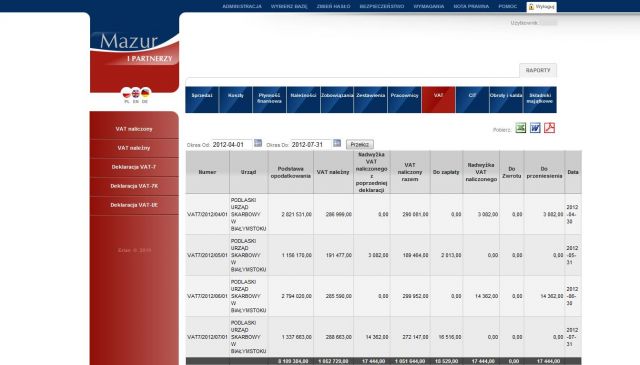The width and height of the screenshot is (640, 365).
Task: Open VAT naliczony in sidebar
Action: pos(134,129)
